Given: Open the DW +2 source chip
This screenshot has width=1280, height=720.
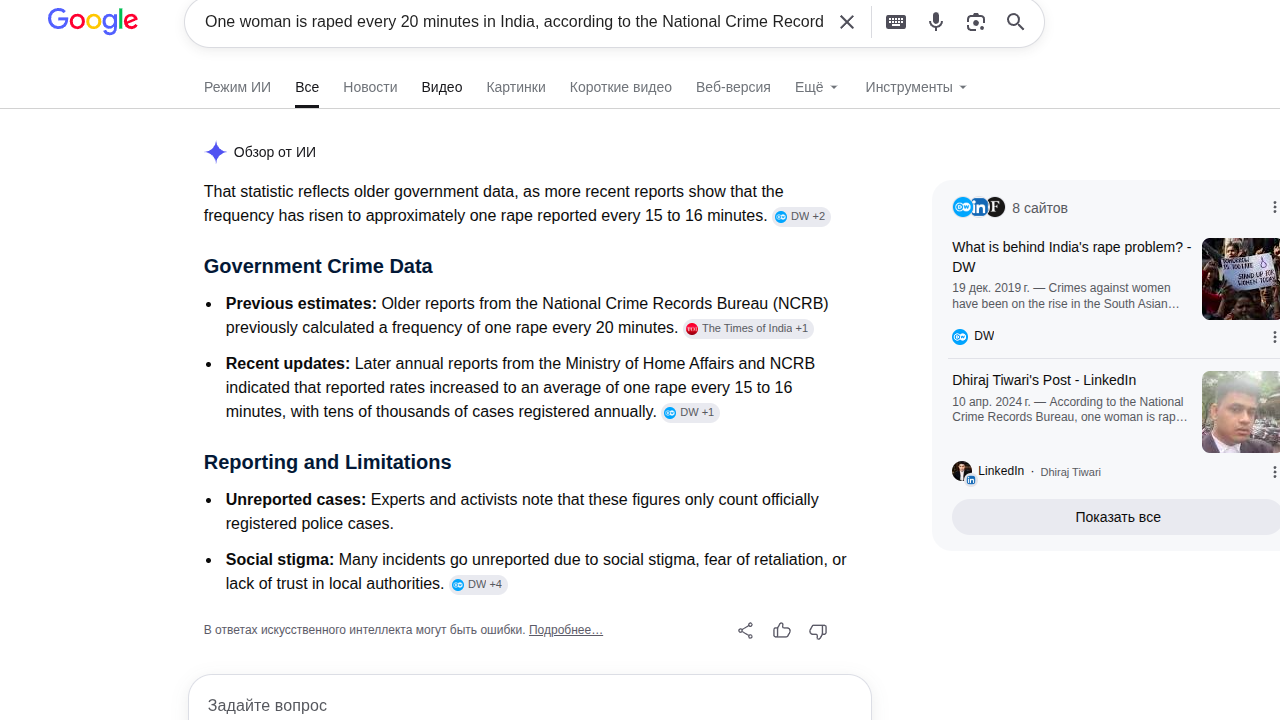Looking at the screenshot, I should [x=802, y=217].
